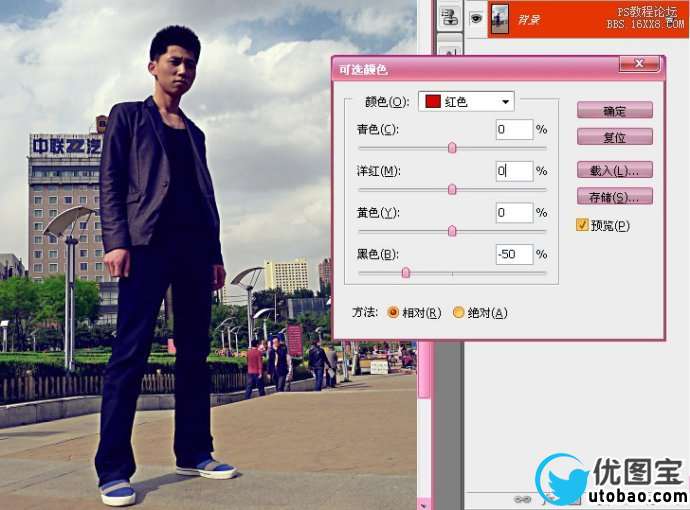
Task: Click the link layers icon at panel bottom
Action: click(x=522, y=499)
